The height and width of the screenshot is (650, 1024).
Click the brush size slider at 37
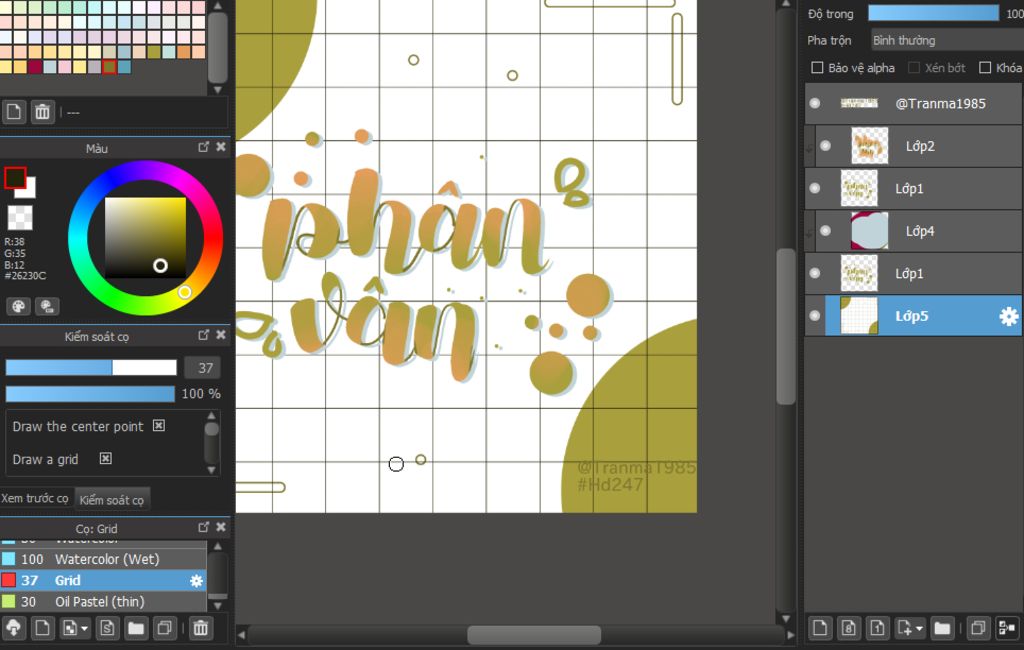[91, 368]
